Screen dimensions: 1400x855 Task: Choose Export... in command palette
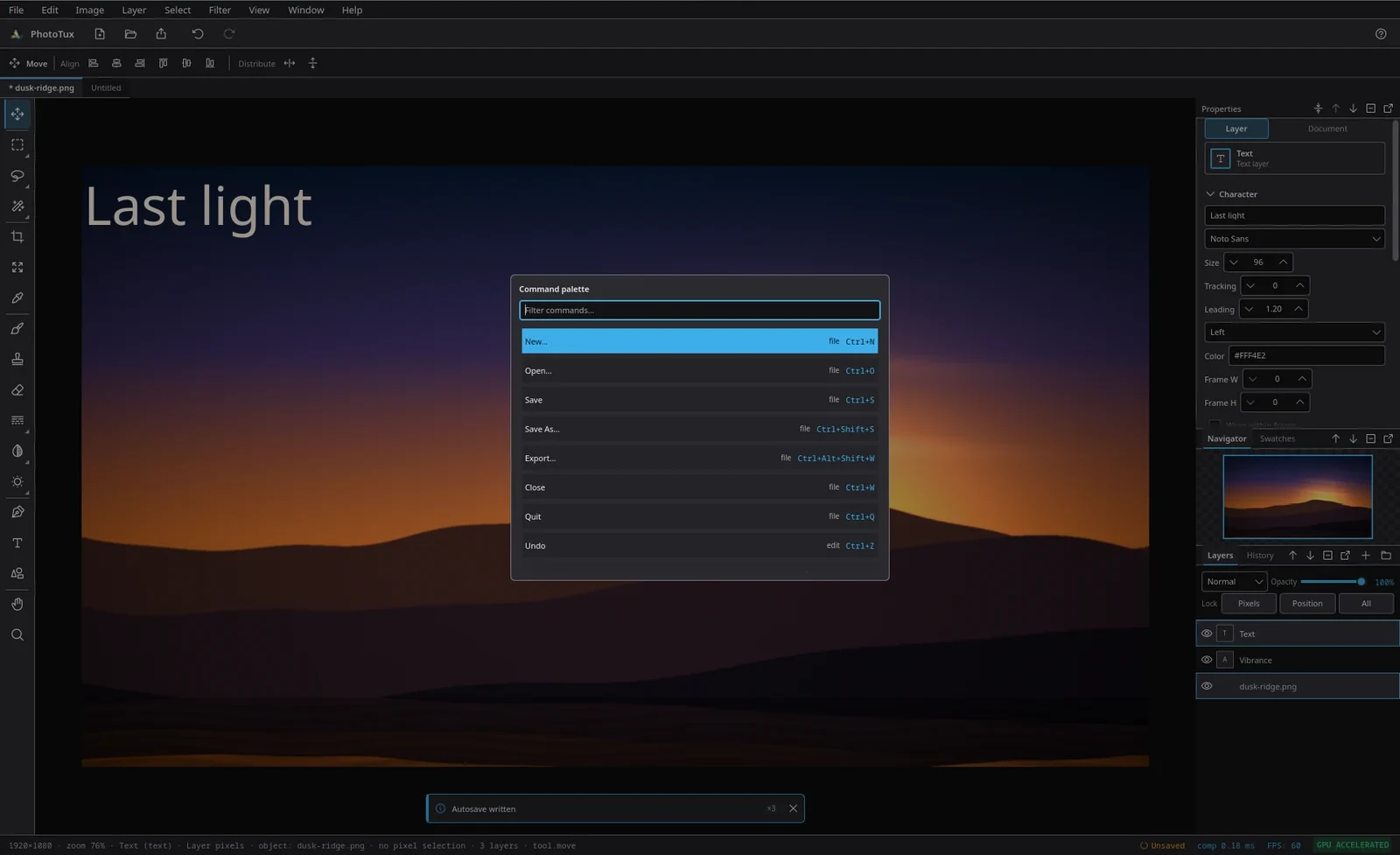[700, 458]
